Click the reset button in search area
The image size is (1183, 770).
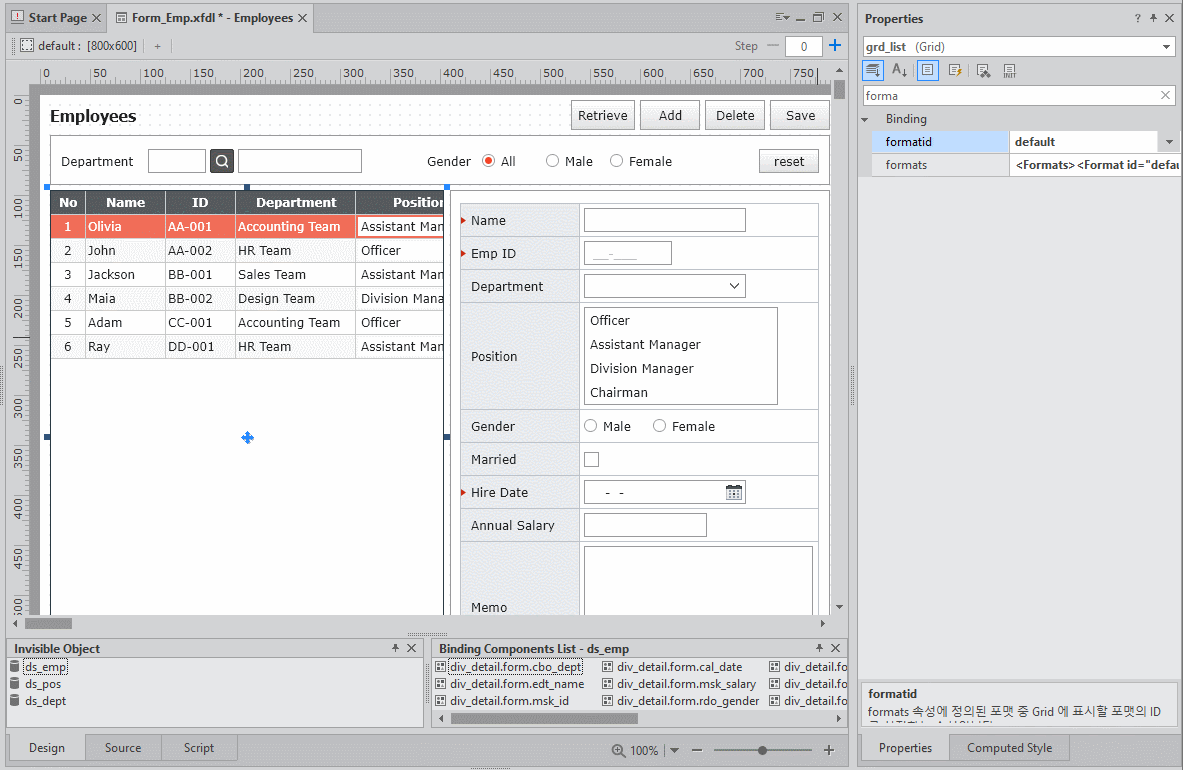click(x=788, y=161)
